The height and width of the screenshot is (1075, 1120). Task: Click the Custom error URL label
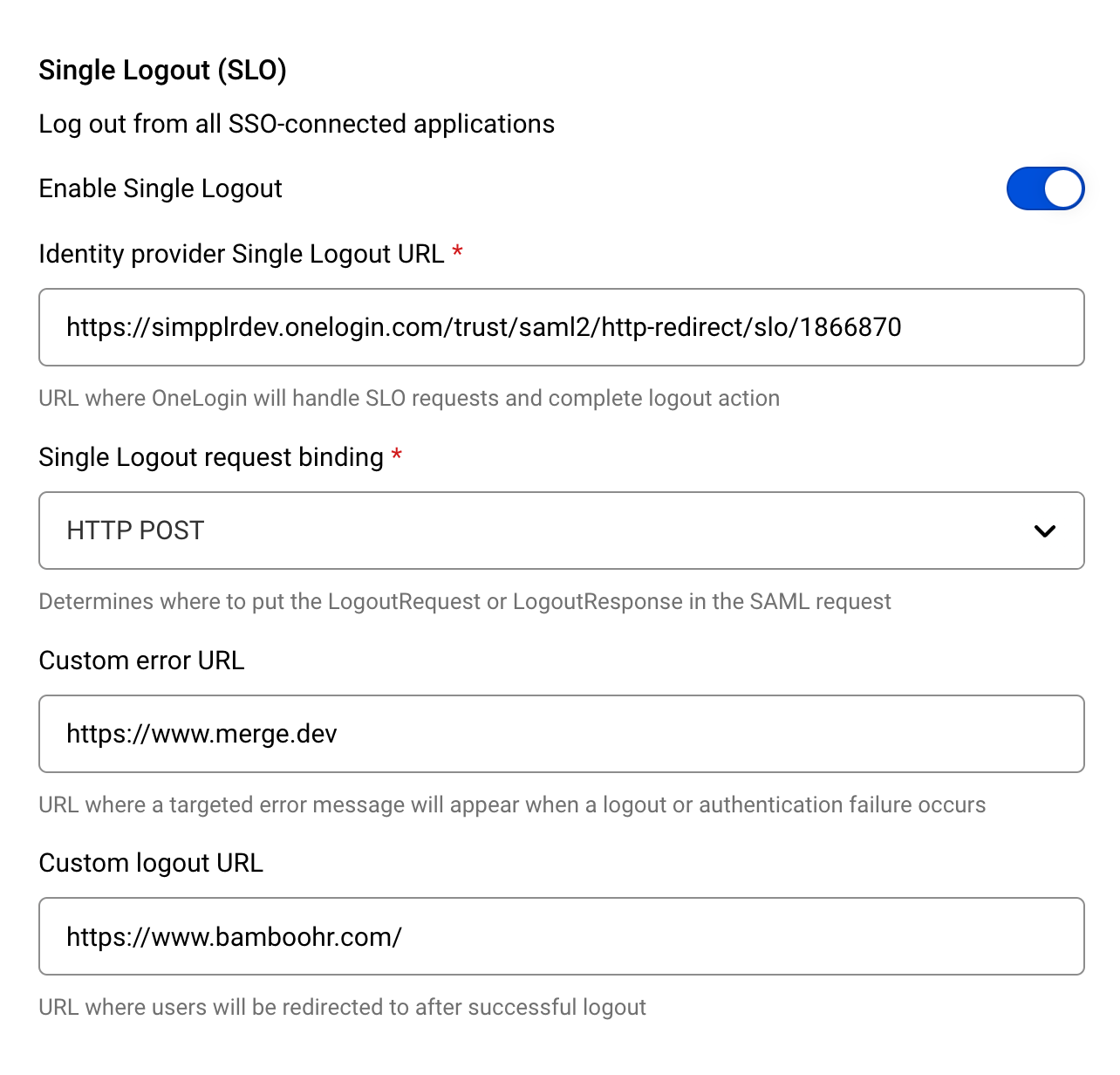(x=141, y=661)
